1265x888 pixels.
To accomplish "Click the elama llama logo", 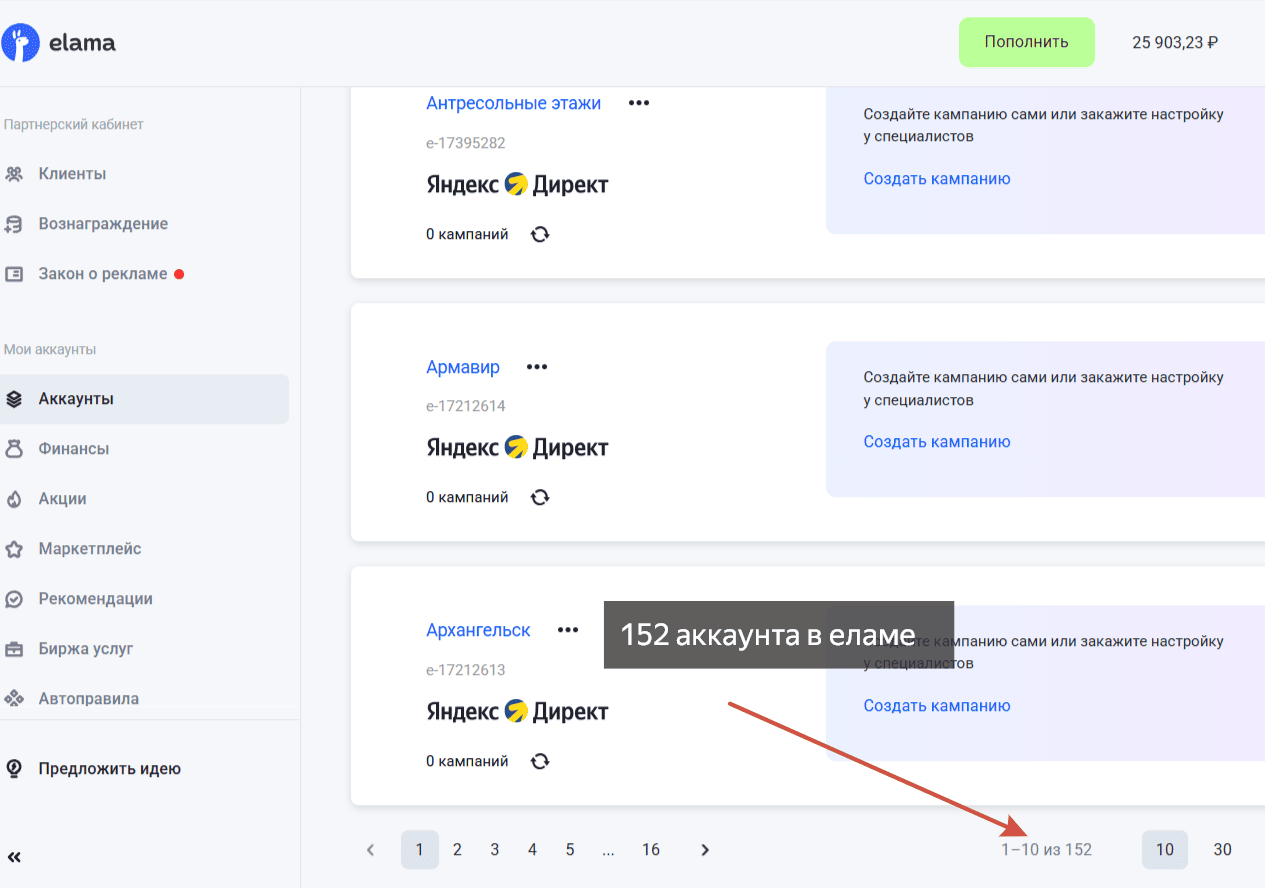I will coord(20,43).
